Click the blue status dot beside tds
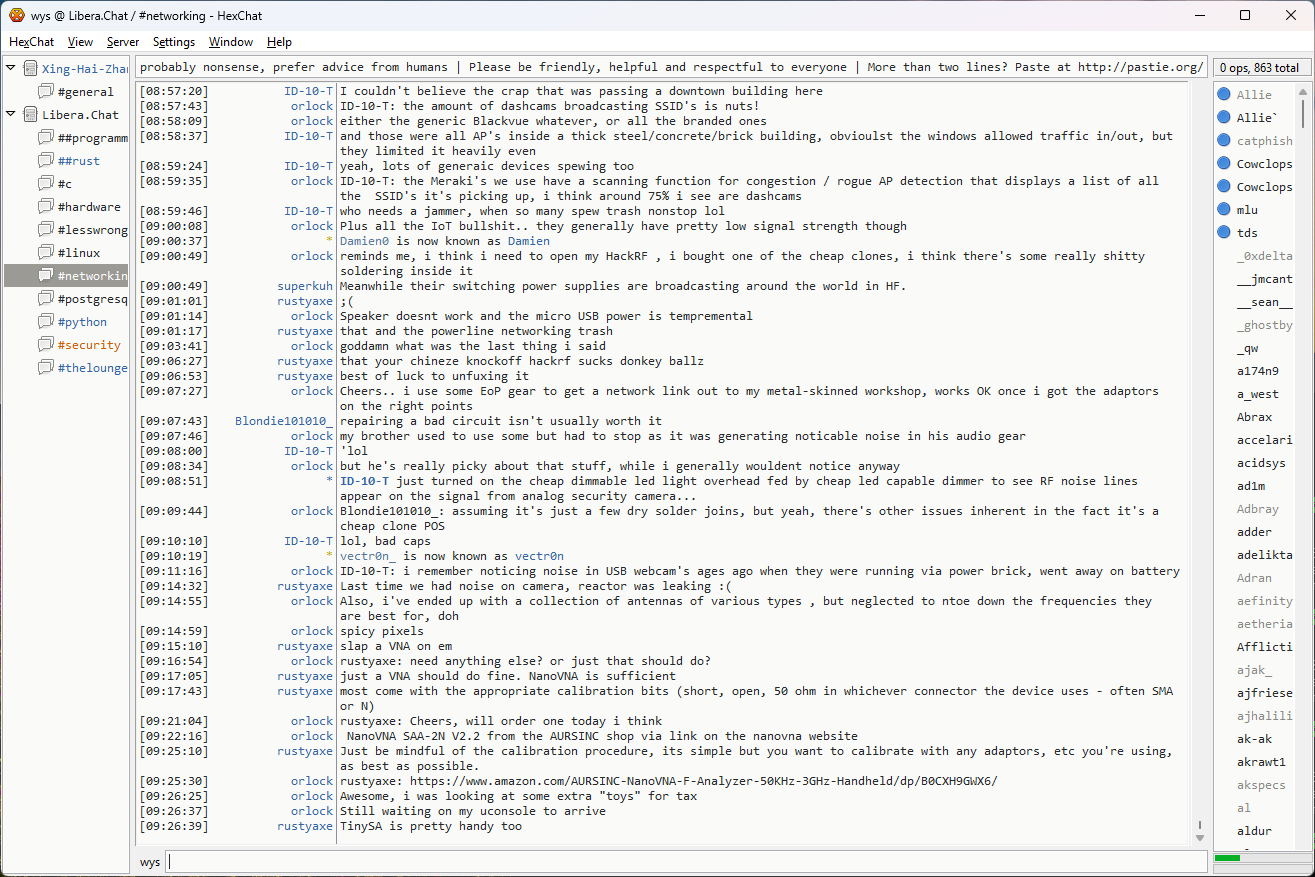The width and height of the screenshot is (1315, 877). [1224, 233]
